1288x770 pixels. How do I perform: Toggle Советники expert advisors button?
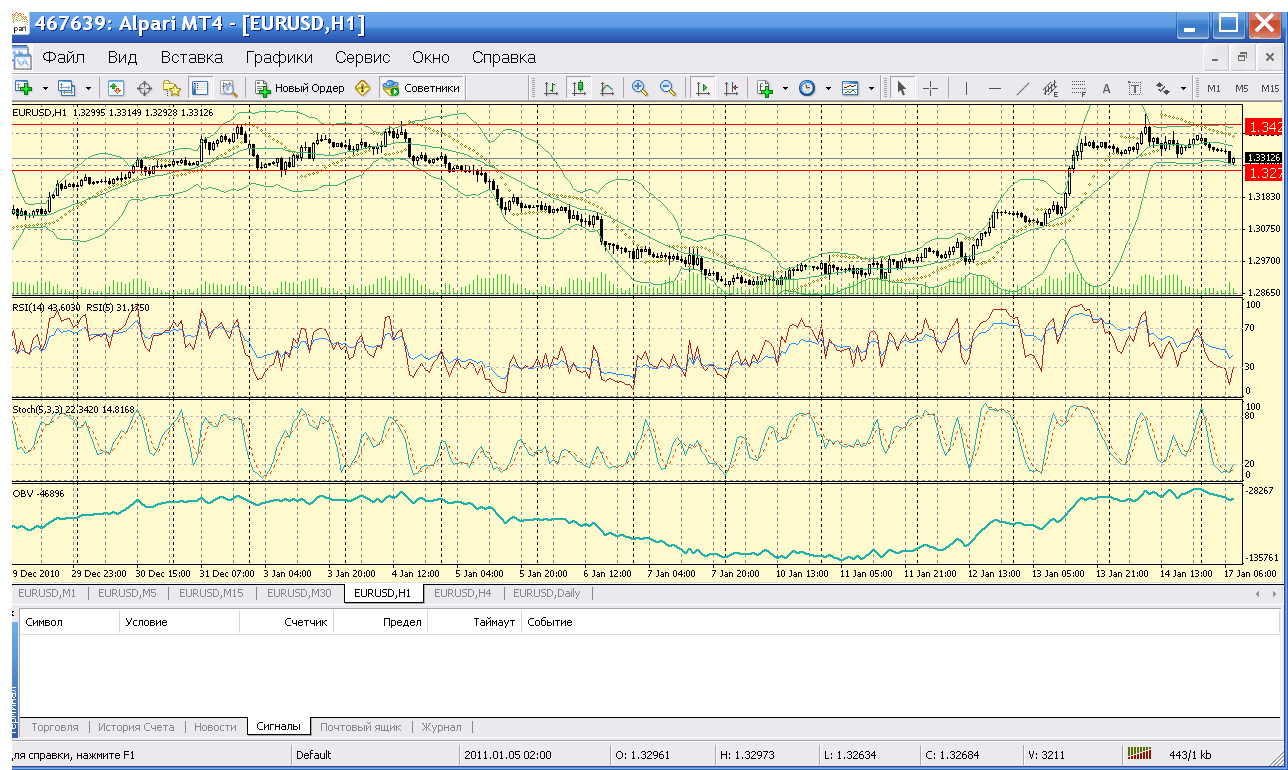coord(422,88)
